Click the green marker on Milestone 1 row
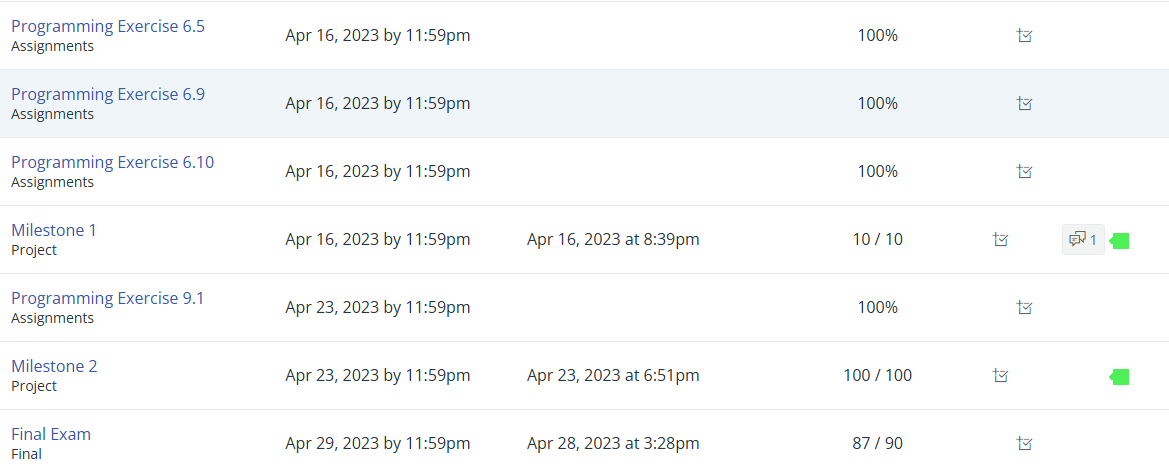This screenshot has height=473, width=1169. tap(1120, 240)
